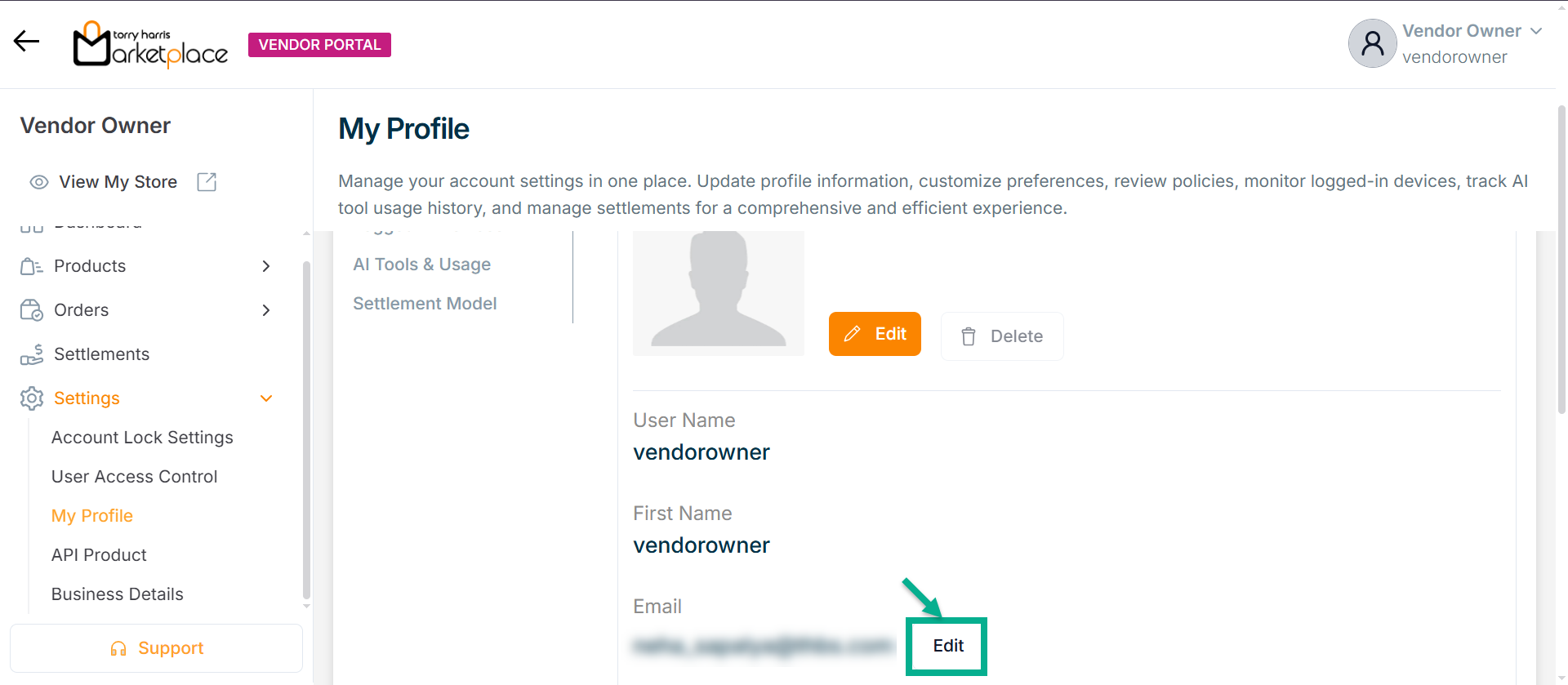The image size is (1568, 685).
Task: Click the Settlements hand-coin icon
Action: 31,354
